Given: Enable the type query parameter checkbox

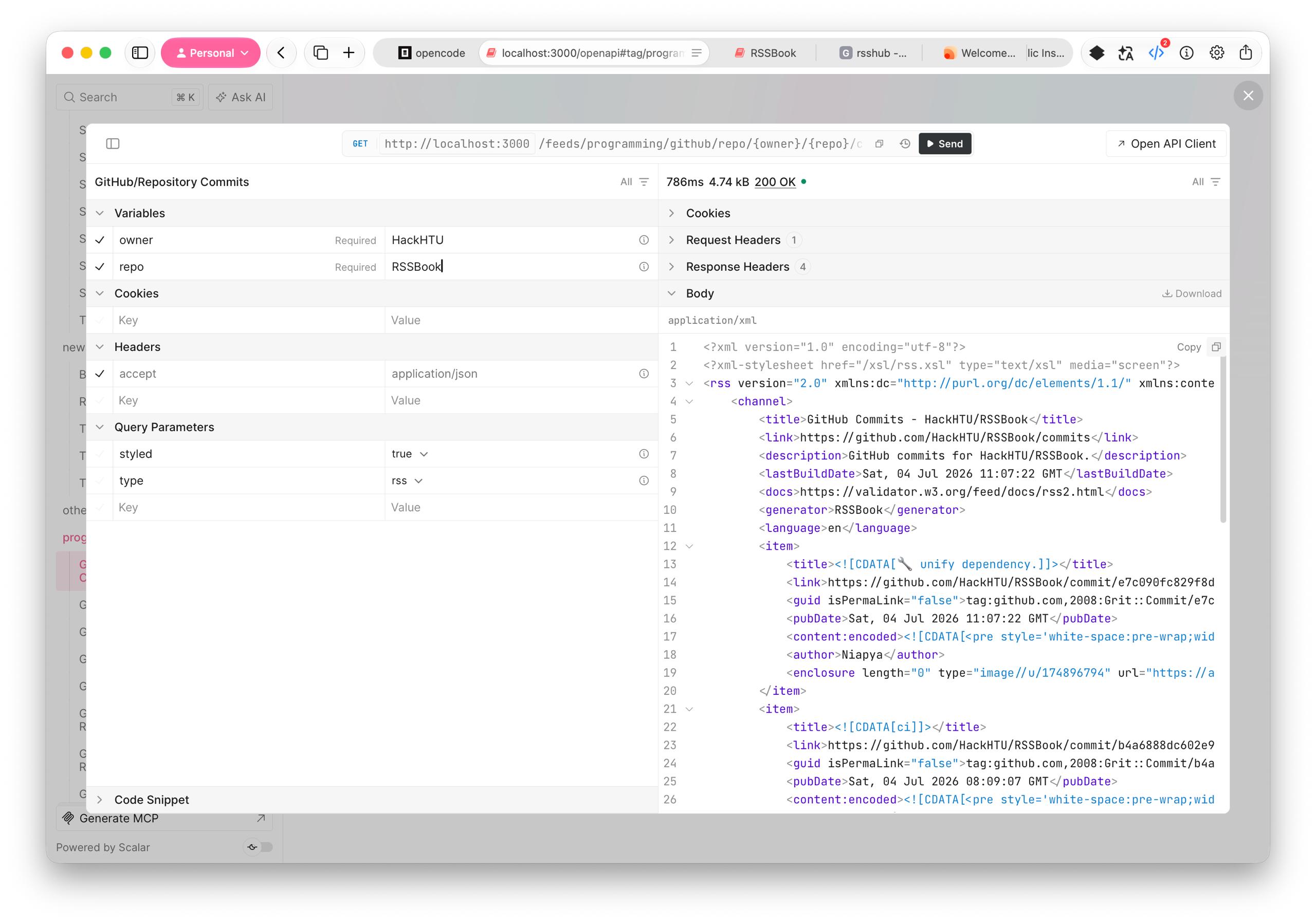Looking at the screenshot, I should 100,481.
